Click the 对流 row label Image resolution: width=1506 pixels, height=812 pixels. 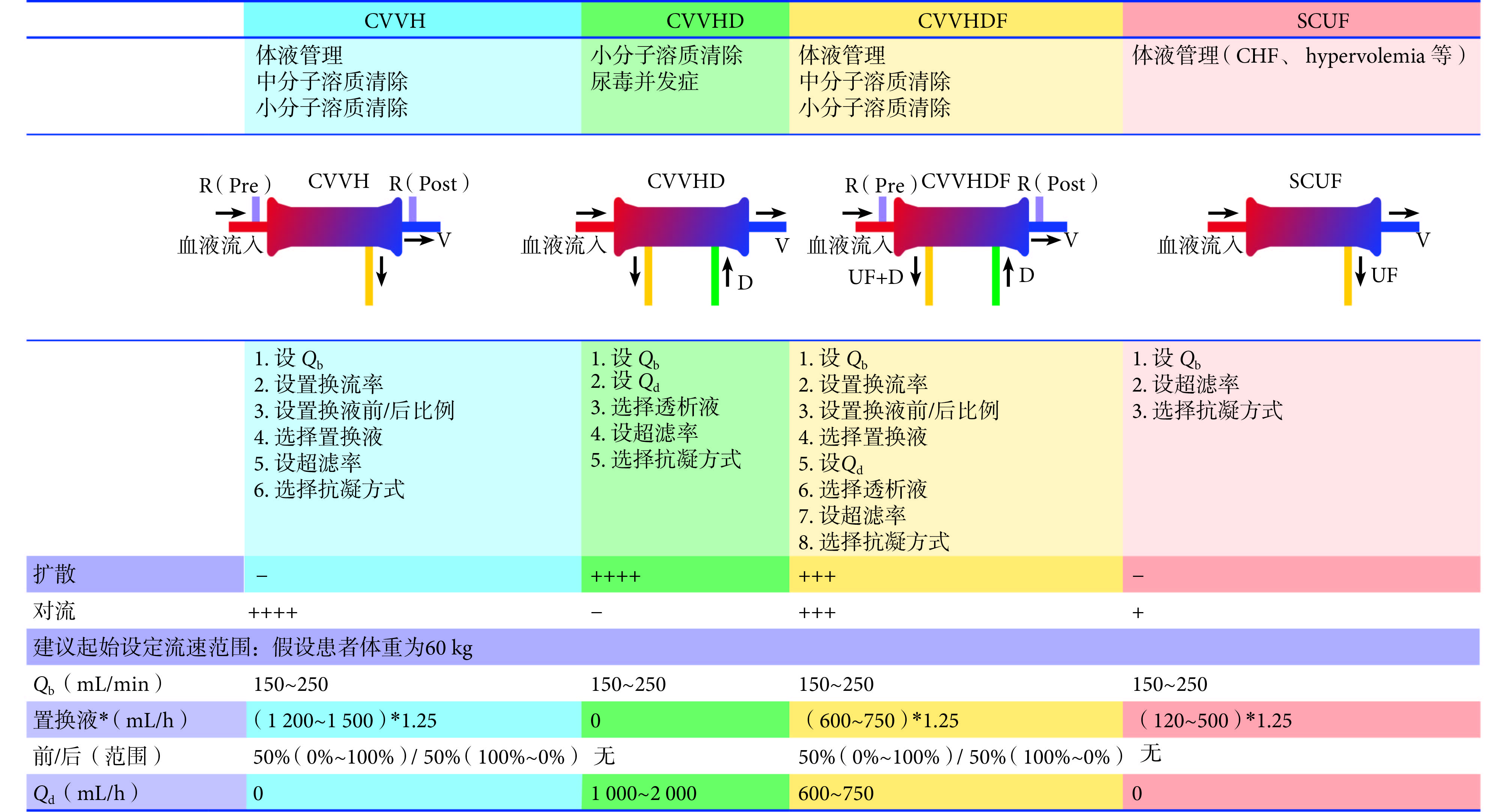click(x=54, y=611)
